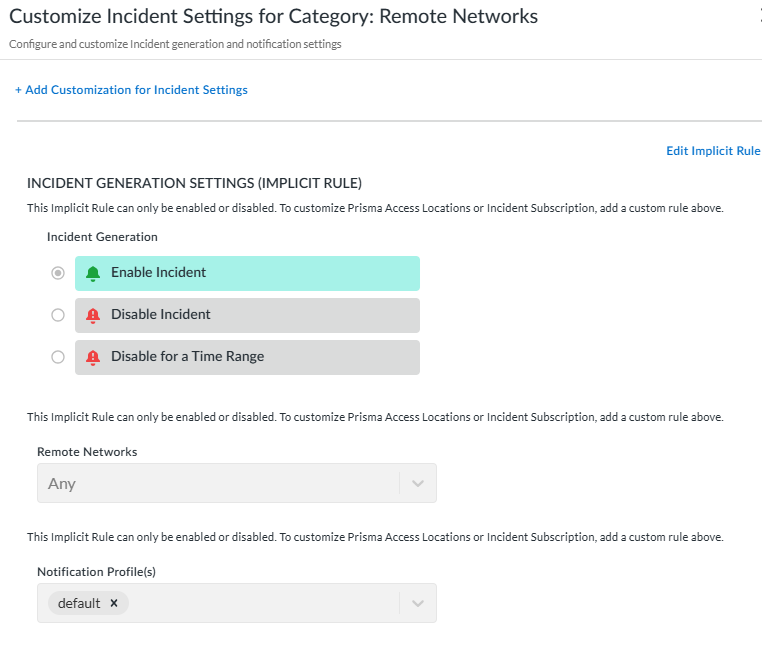Open Add Customization for Incident Settings
The height and width of the screenshot is (645, 762).
(x=136, y=90)
